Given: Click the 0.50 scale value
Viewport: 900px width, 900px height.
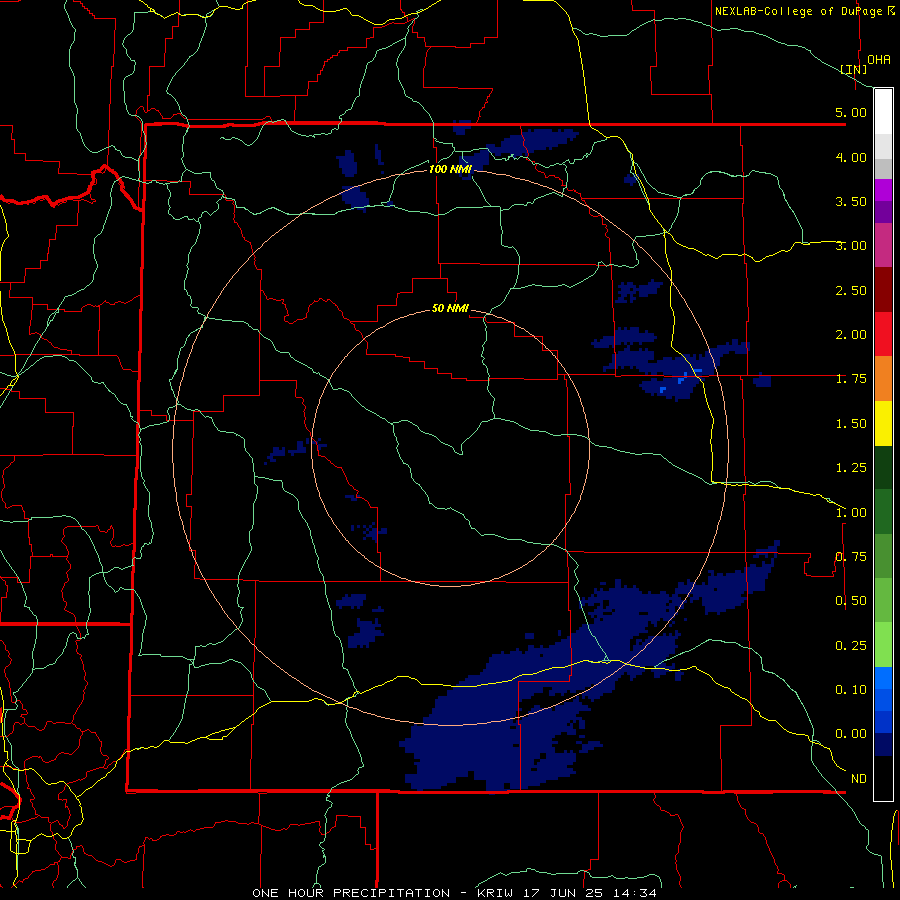Looking at the screenshot, I should pos(851,601).
